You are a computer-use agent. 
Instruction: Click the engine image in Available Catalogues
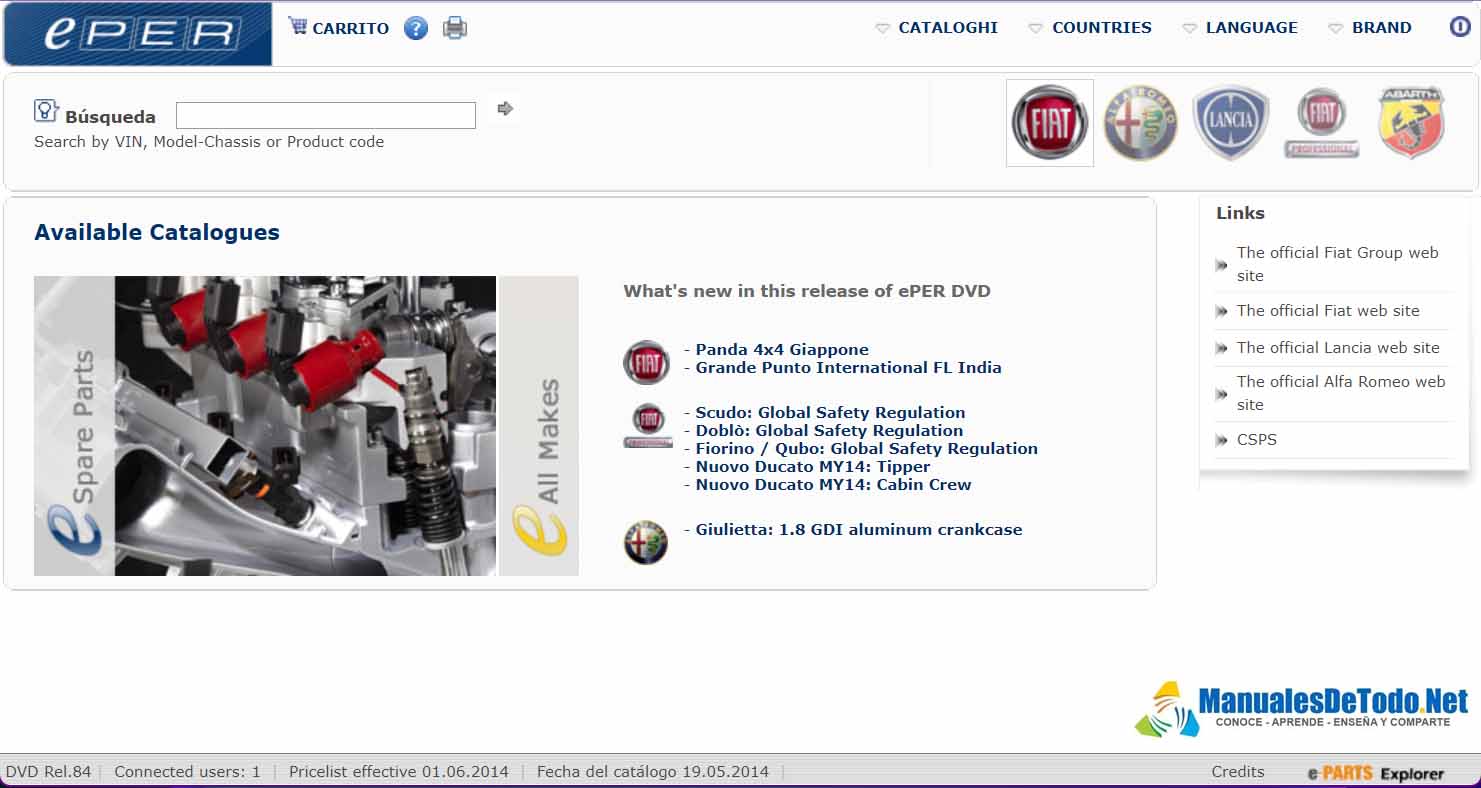(x=305, y=426)
